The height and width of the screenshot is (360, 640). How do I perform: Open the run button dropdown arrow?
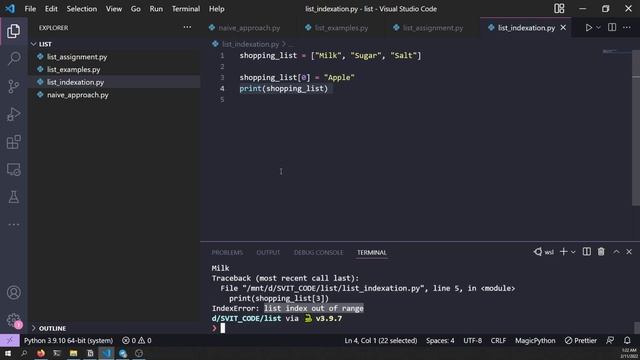[x=598, y=28]
